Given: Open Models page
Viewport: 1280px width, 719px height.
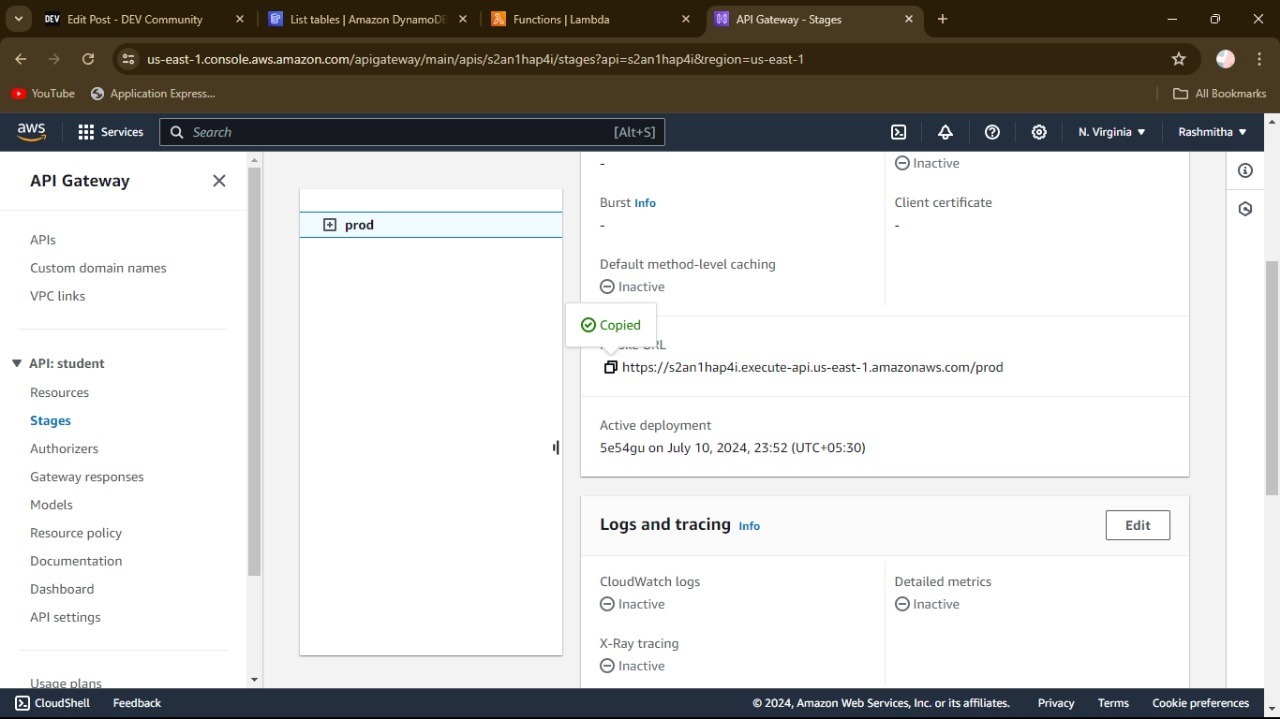Looking at the screenshot, I should (51, 505).
